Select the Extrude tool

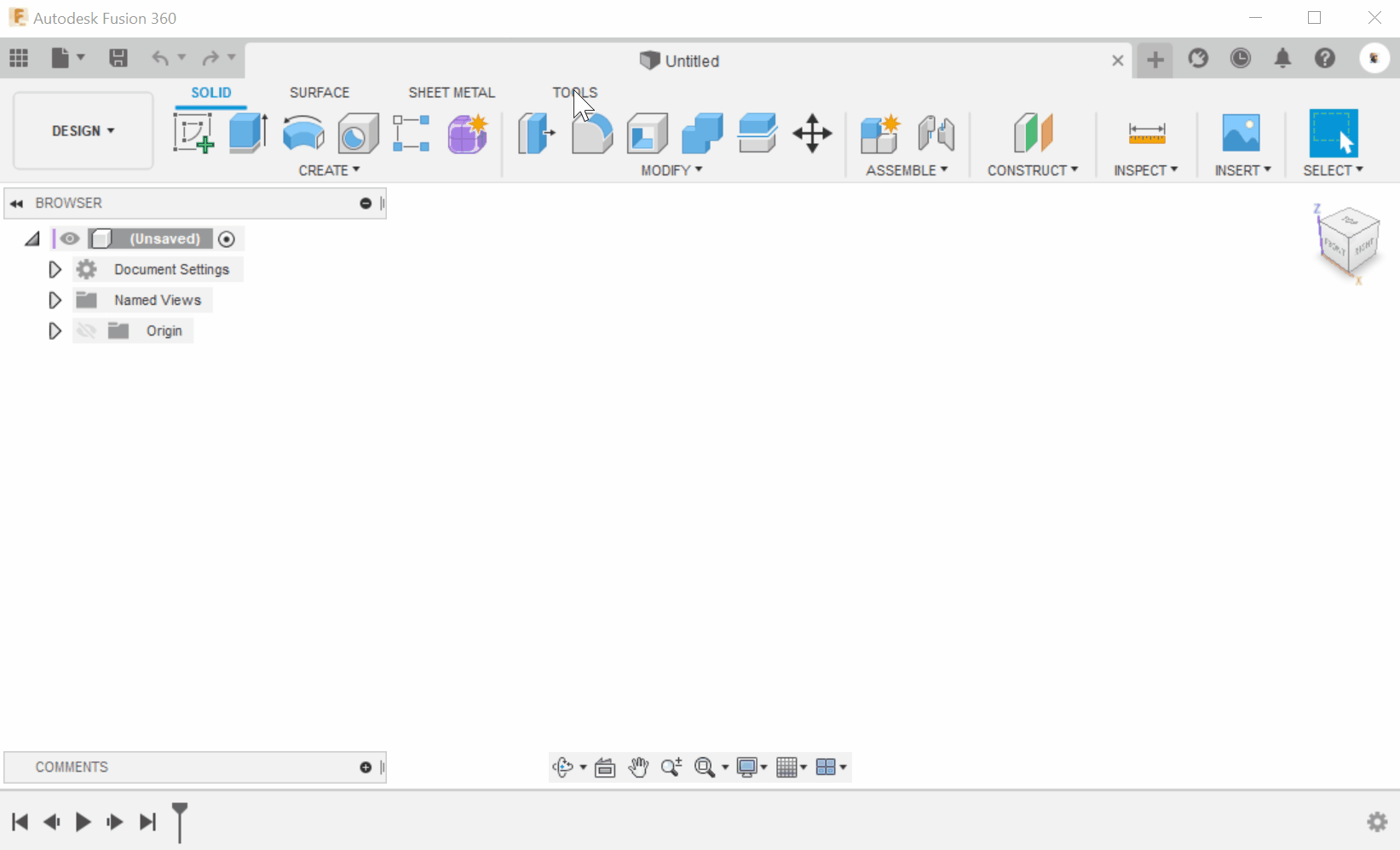pyautogui.click(x=249, y=134)
